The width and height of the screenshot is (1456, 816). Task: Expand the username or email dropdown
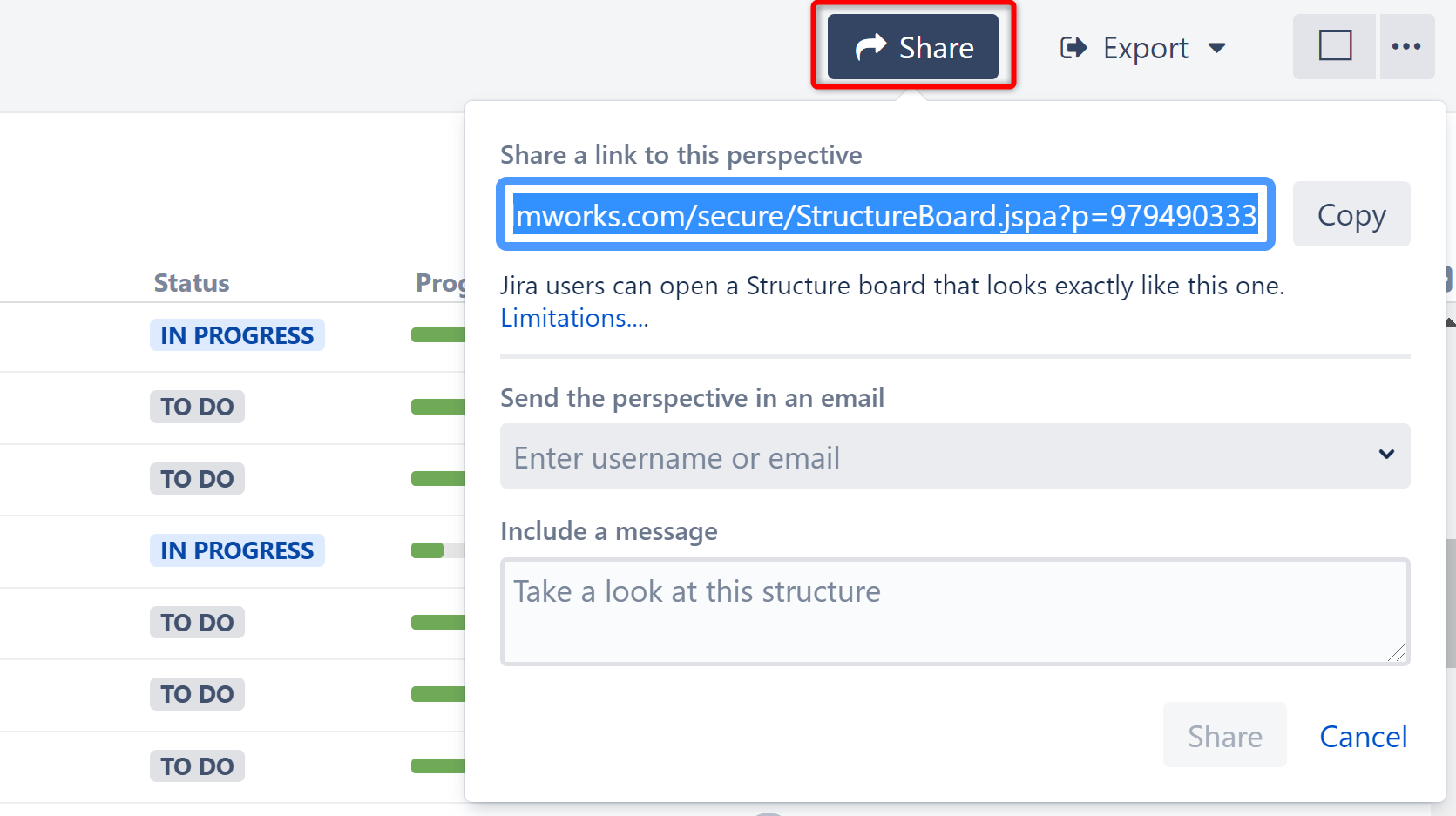(x=1386, y=455)
